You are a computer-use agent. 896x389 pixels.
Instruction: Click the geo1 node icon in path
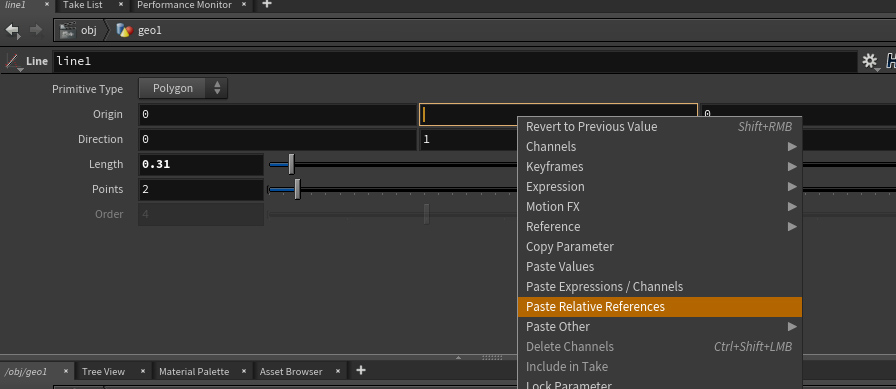(x=124, y=30)
